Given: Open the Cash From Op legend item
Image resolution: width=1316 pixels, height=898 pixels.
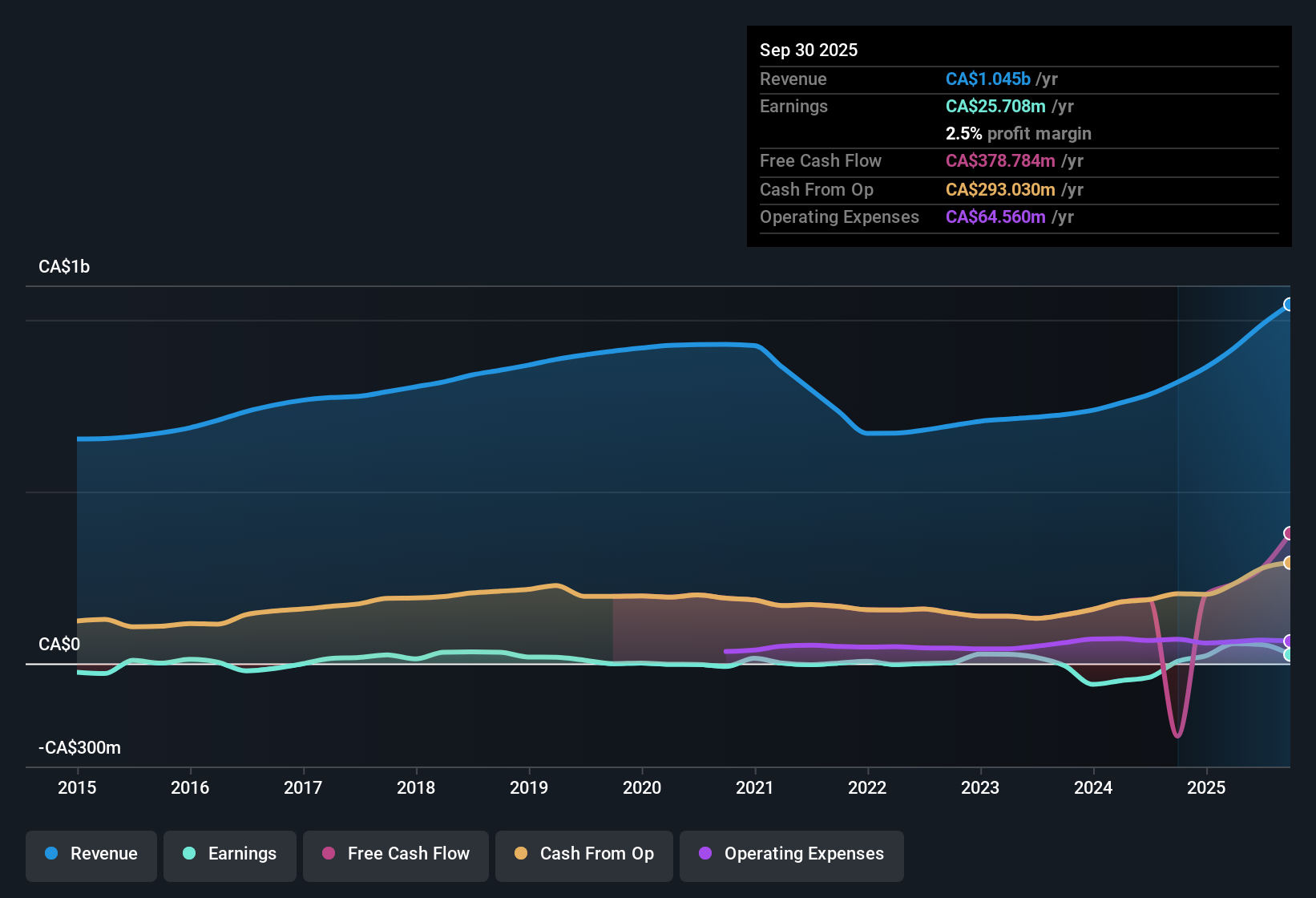Looking at the screenshot, I should [x=583, y=855].
